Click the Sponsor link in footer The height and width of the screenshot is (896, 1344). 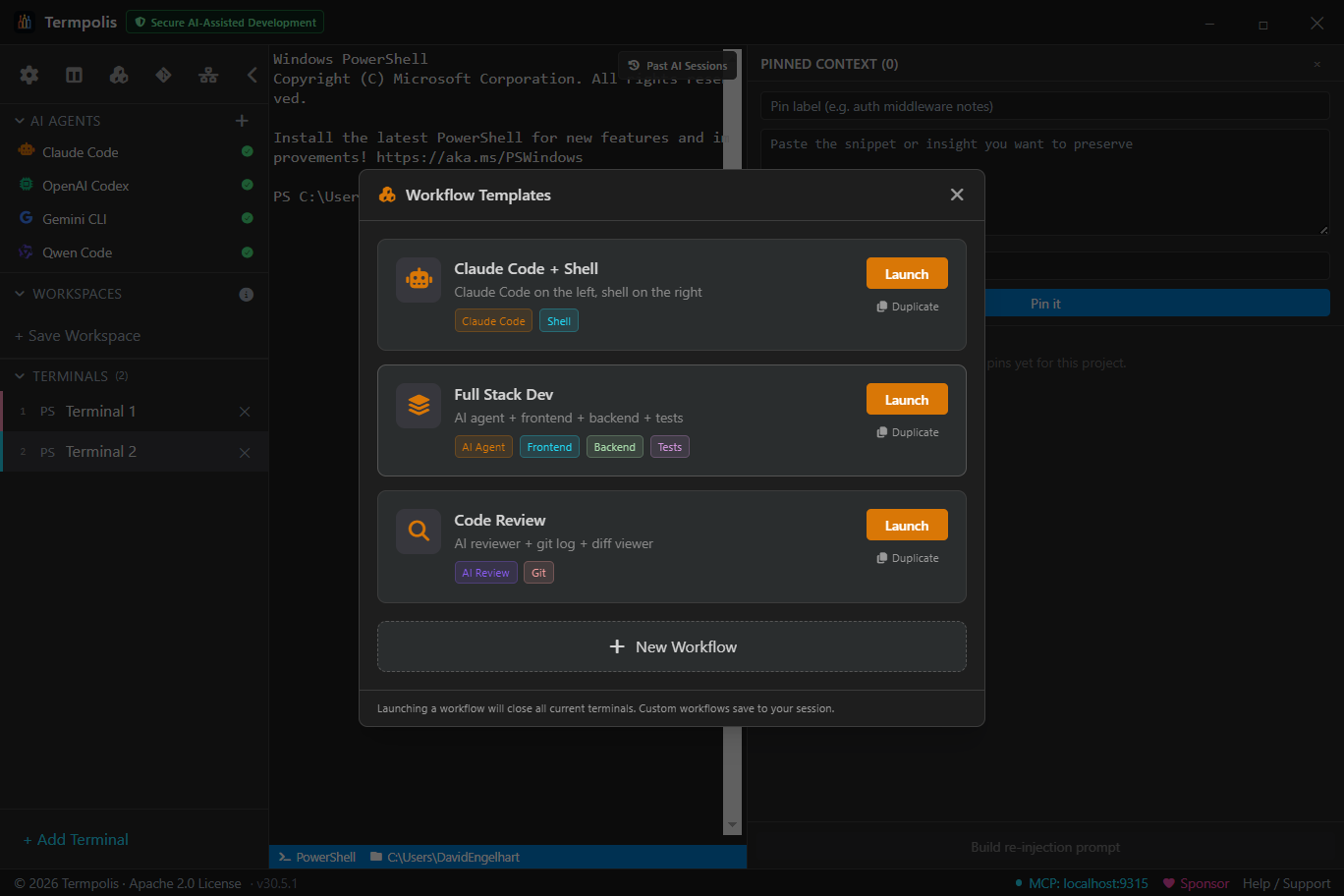point(1196,883)
